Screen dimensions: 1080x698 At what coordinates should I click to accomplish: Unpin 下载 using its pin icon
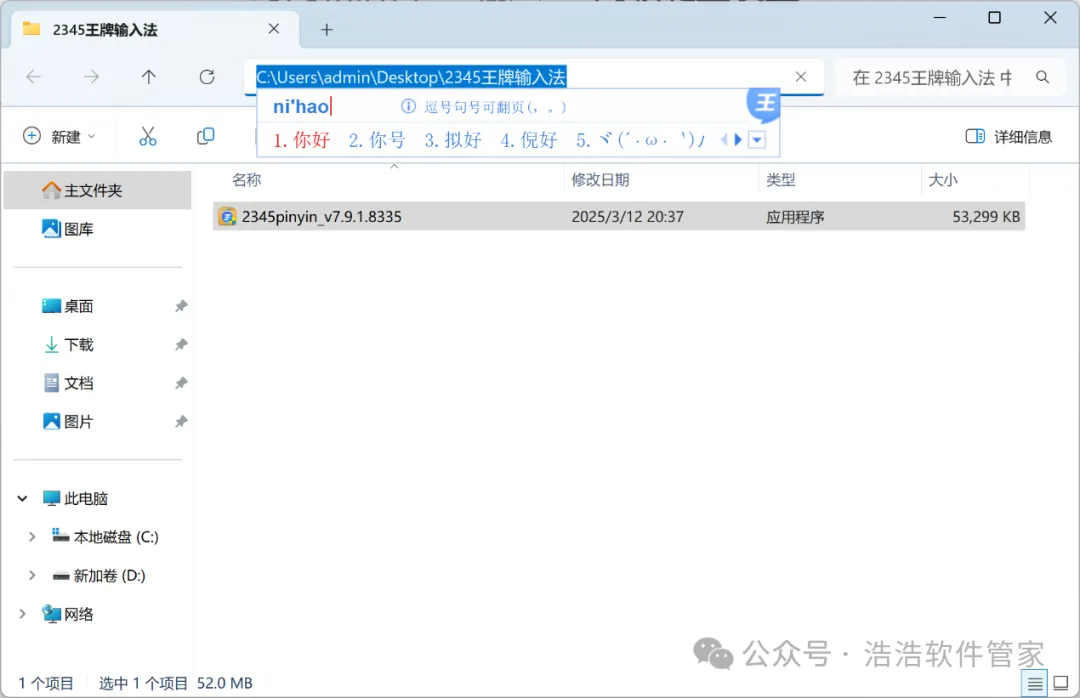(x=180, y=345)
